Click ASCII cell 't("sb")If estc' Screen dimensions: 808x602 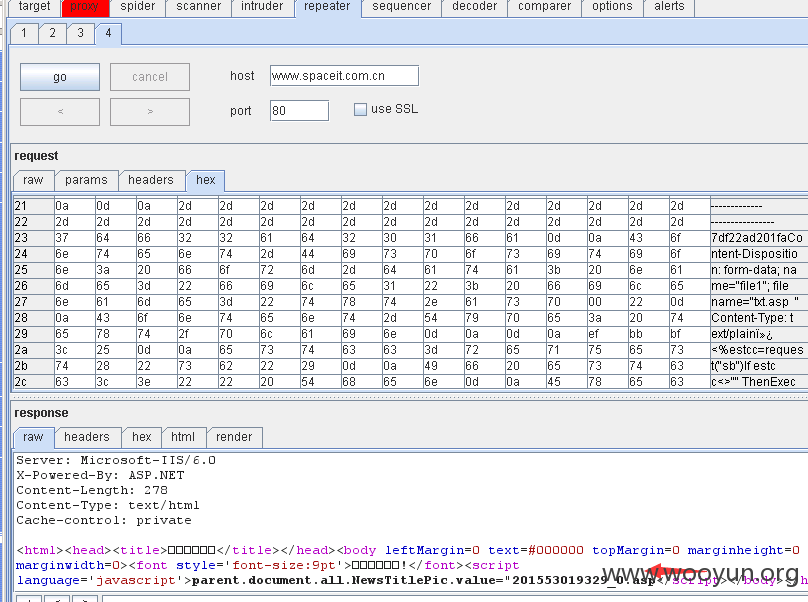point(759,366)
